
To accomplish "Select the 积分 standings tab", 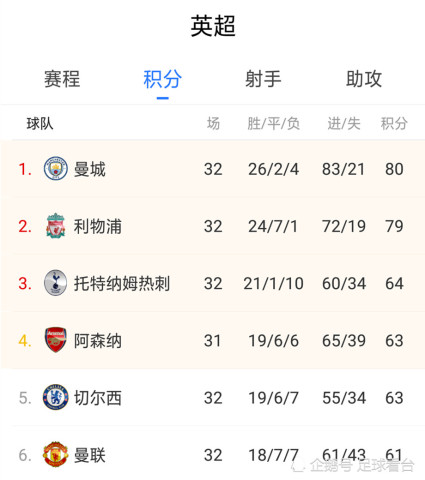I will coord(163,79).
